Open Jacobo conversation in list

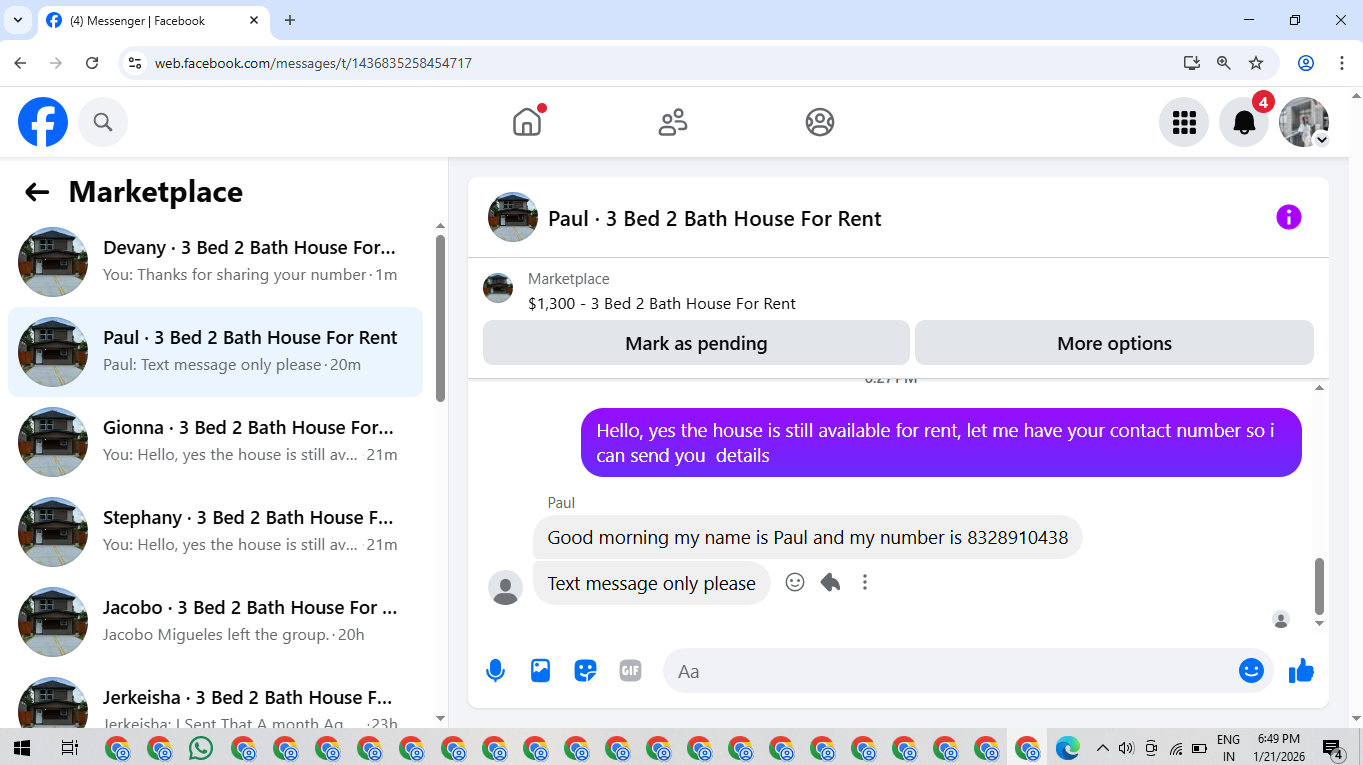click(x=215, y=622)
